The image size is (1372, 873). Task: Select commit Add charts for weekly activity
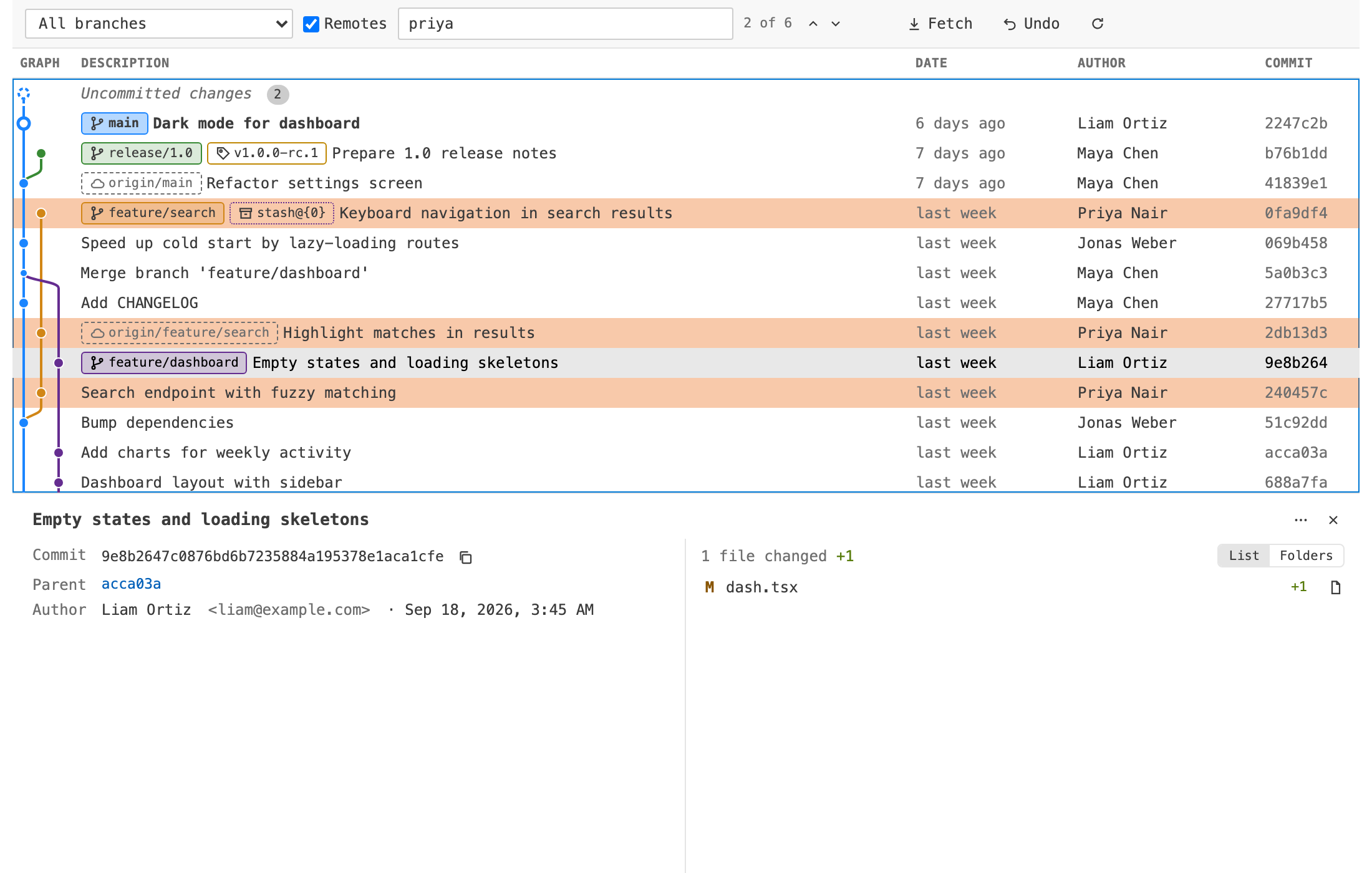point(686,453)
